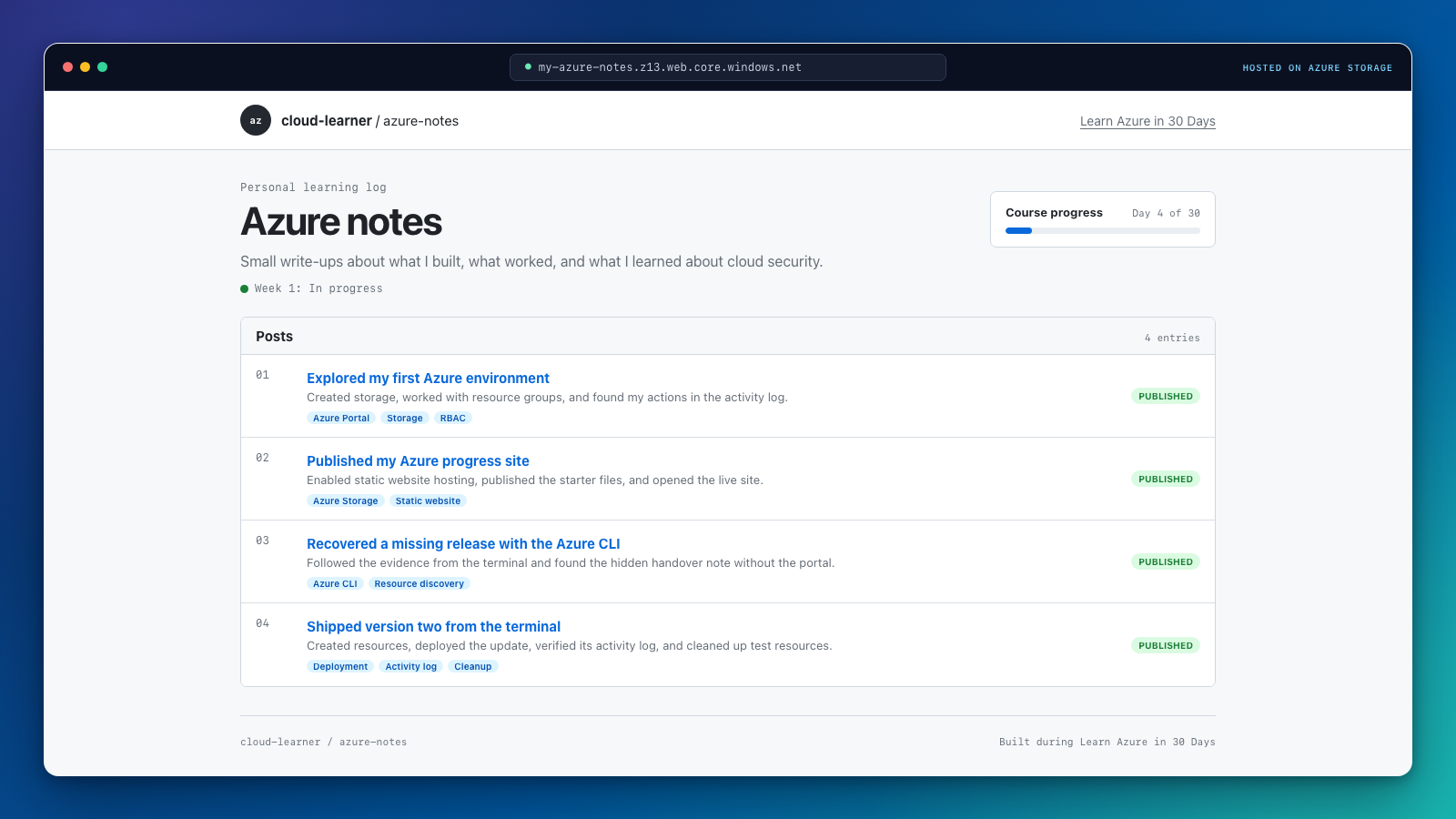
Task: Click the post number '04'
Action: 262,623
